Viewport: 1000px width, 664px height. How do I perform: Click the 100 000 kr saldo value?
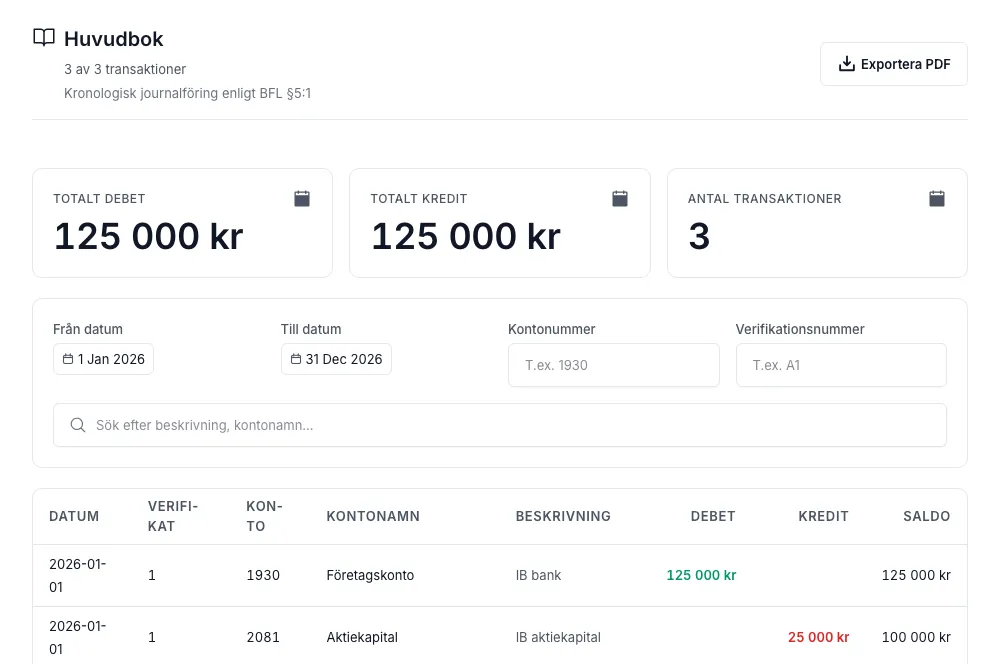(916, 637)
